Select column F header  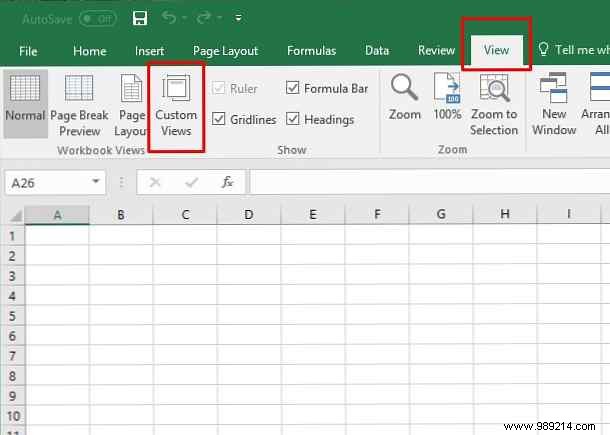377,214
